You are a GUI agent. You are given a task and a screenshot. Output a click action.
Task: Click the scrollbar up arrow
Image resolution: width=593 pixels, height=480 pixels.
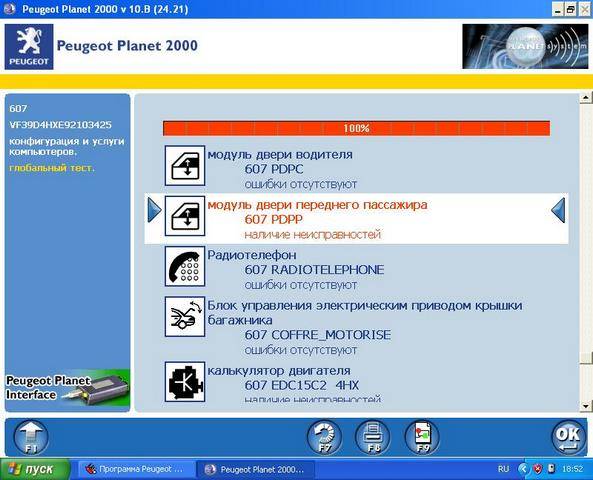click(x=586, y=98)
